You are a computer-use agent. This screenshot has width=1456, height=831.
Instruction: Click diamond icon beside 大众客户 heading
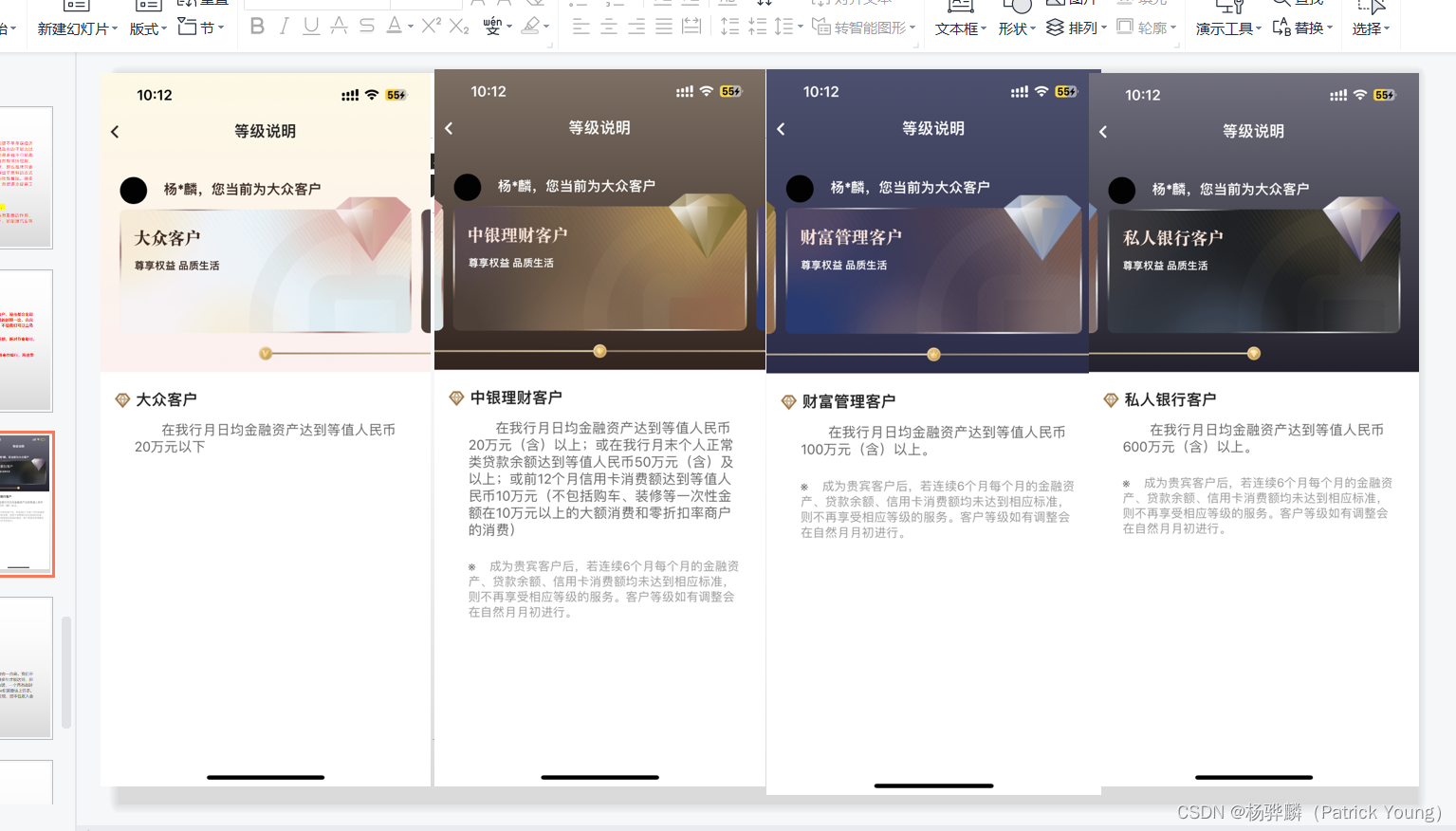click(x=122, y=400)
